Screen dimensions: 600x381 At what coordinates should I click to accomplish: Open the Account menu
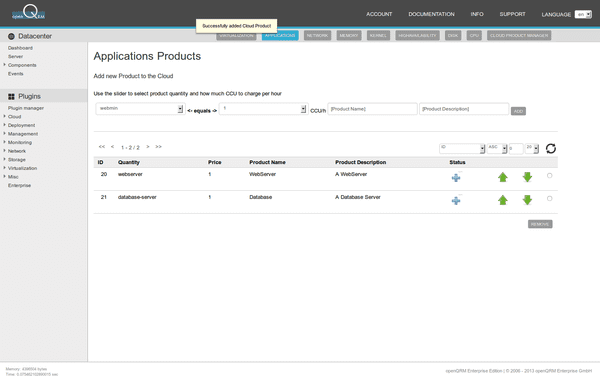click(379, 14)
